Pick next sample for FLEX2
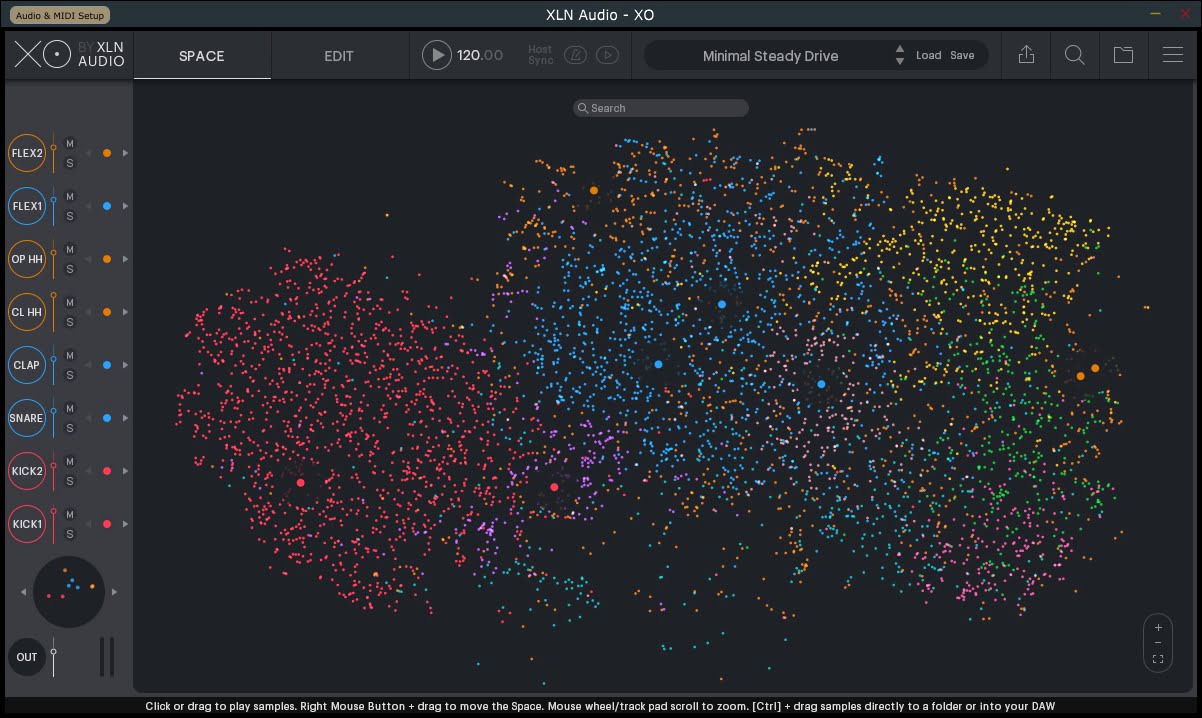This screenshot has height=718, width=1202. tap(125, 153)
